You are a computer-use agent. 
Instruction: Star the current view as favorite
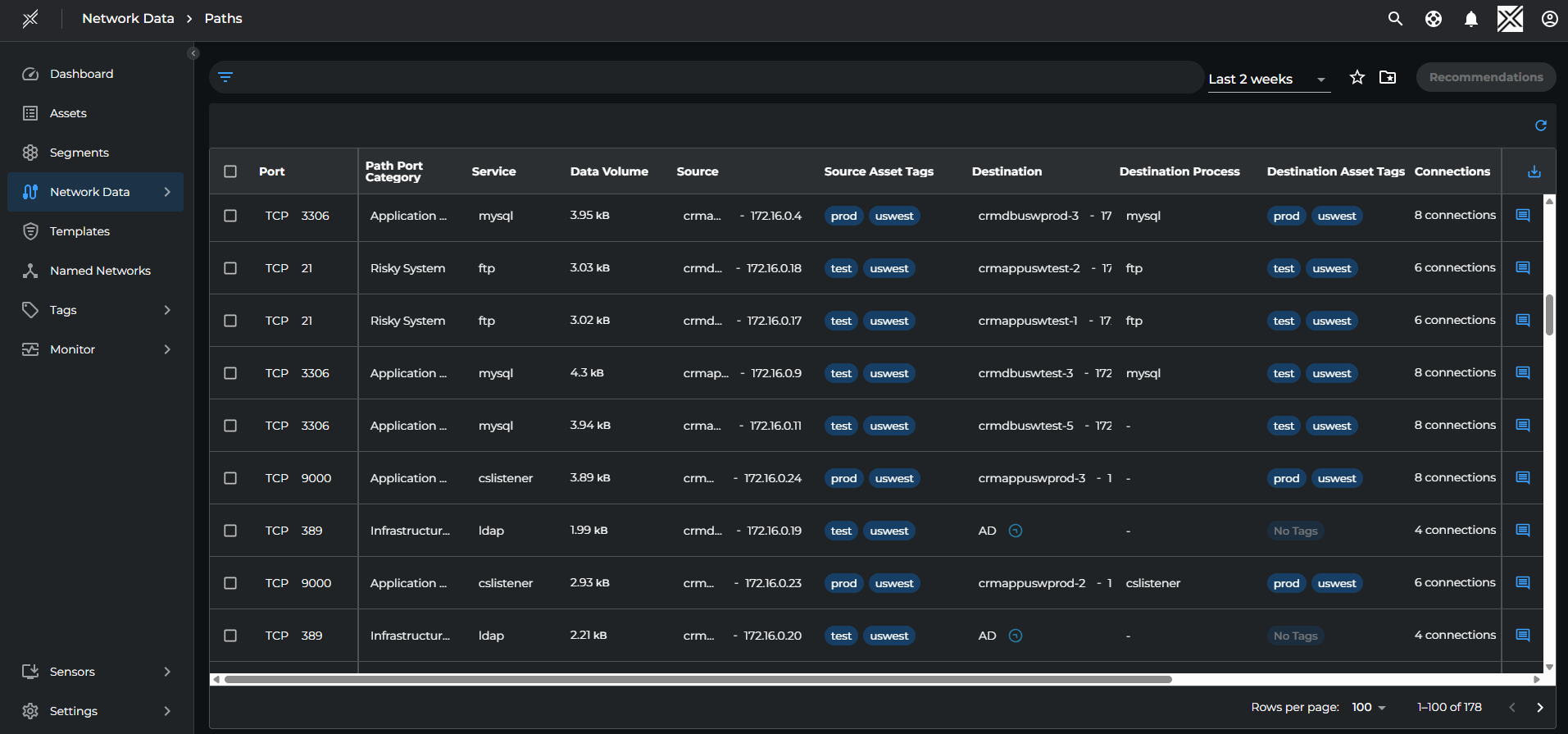pos(1357,77)
